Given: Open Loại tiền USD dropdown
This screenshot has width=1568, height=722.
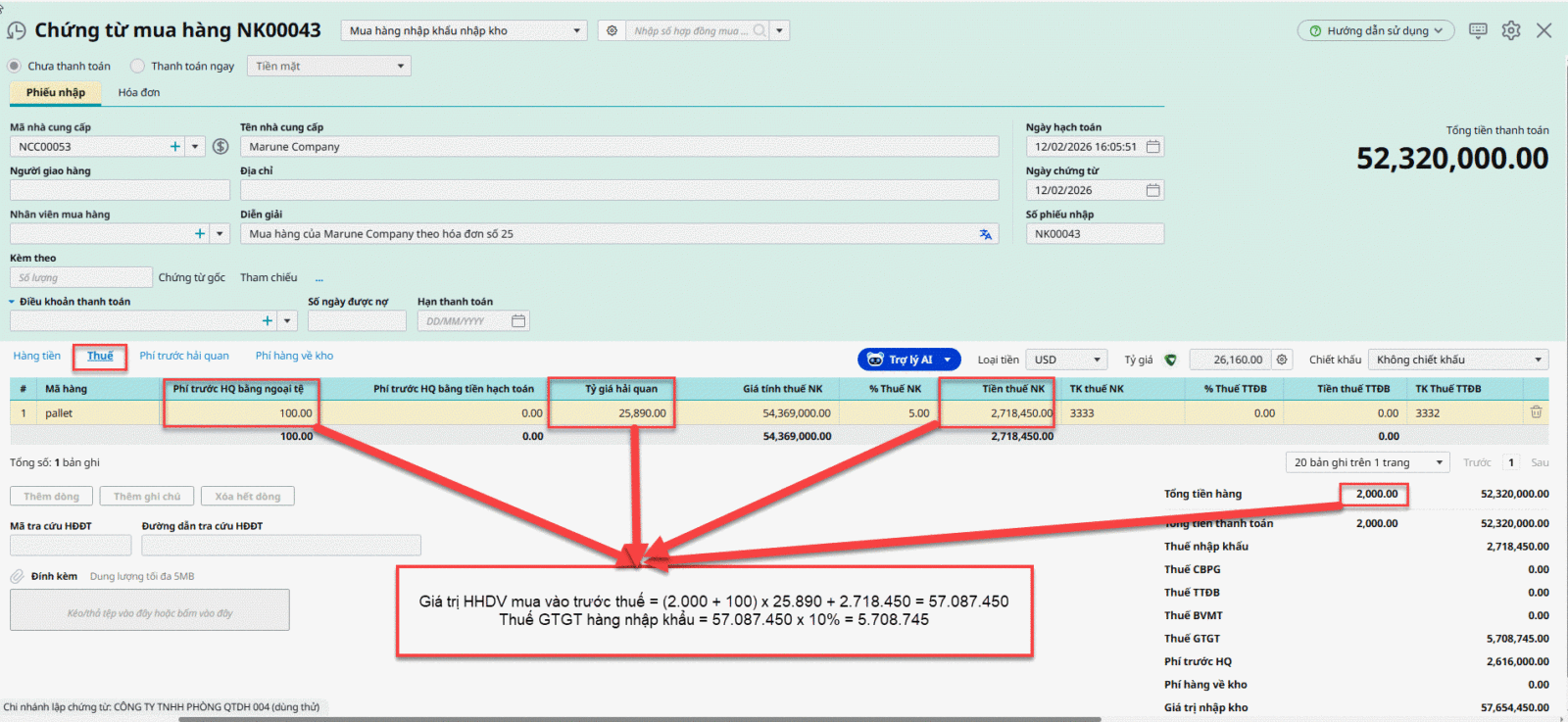Looking at the screenshot, I should pos(1066,360).
